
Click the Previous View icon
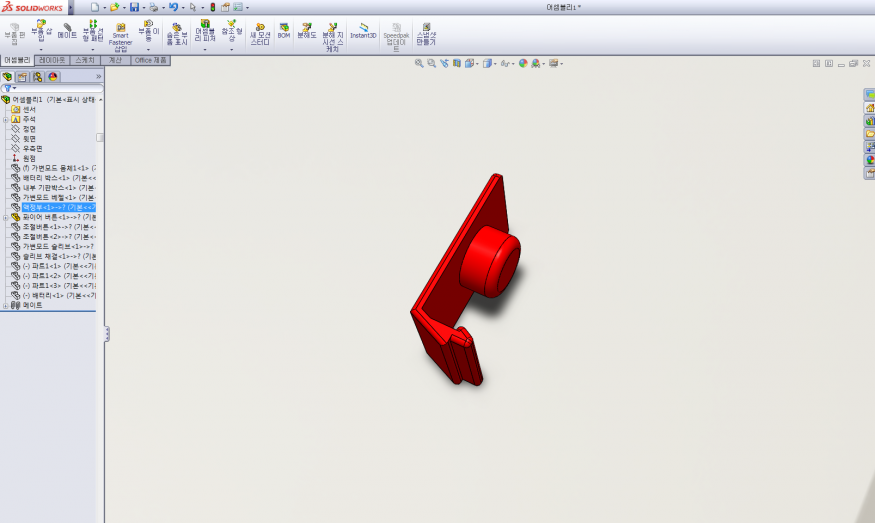point(444,63)
